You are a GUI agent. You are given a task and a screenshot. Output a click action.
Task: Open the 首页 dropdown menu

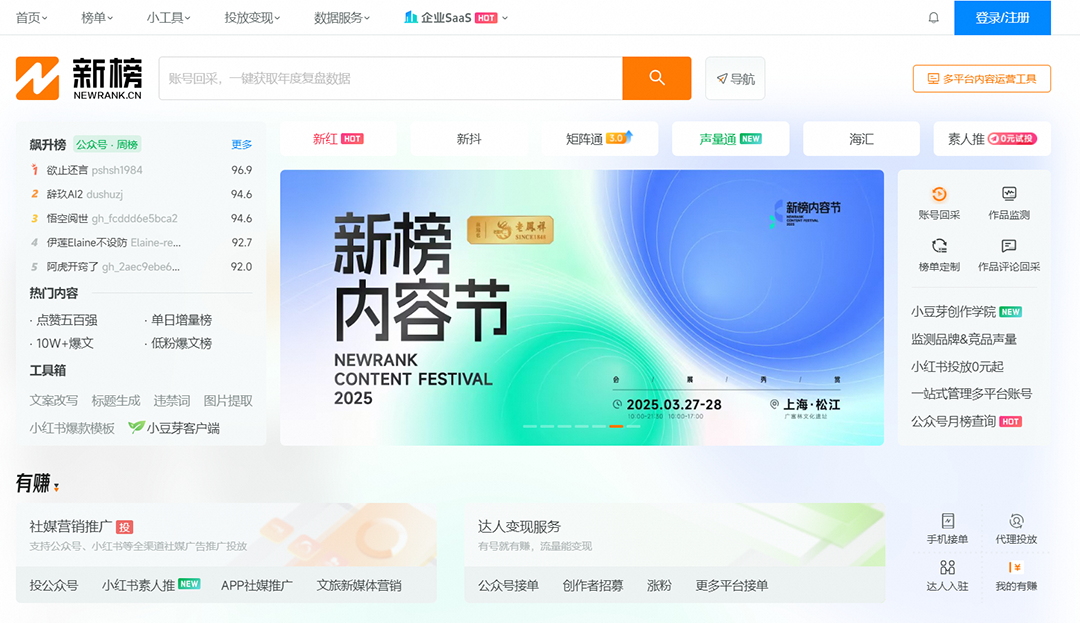pos(31,18)
